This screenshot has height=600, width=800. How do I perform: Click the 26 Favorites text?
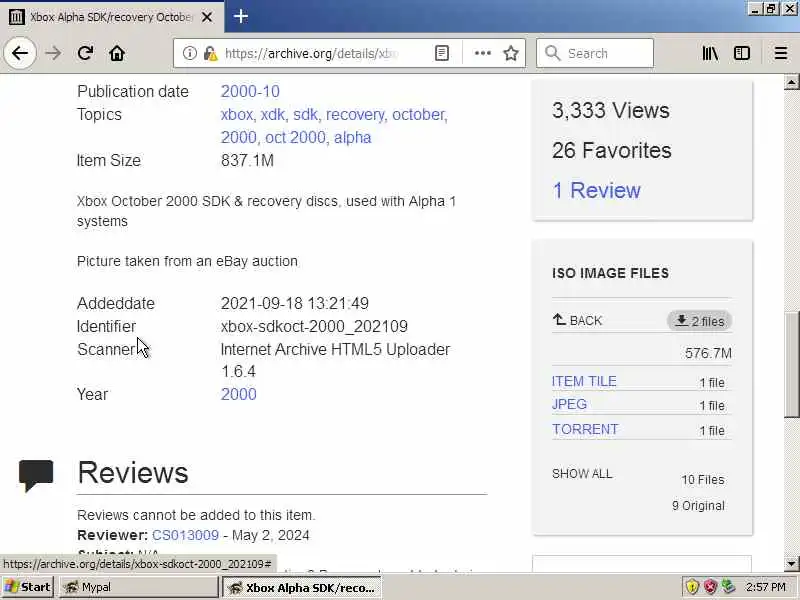(x=612, y=150)
